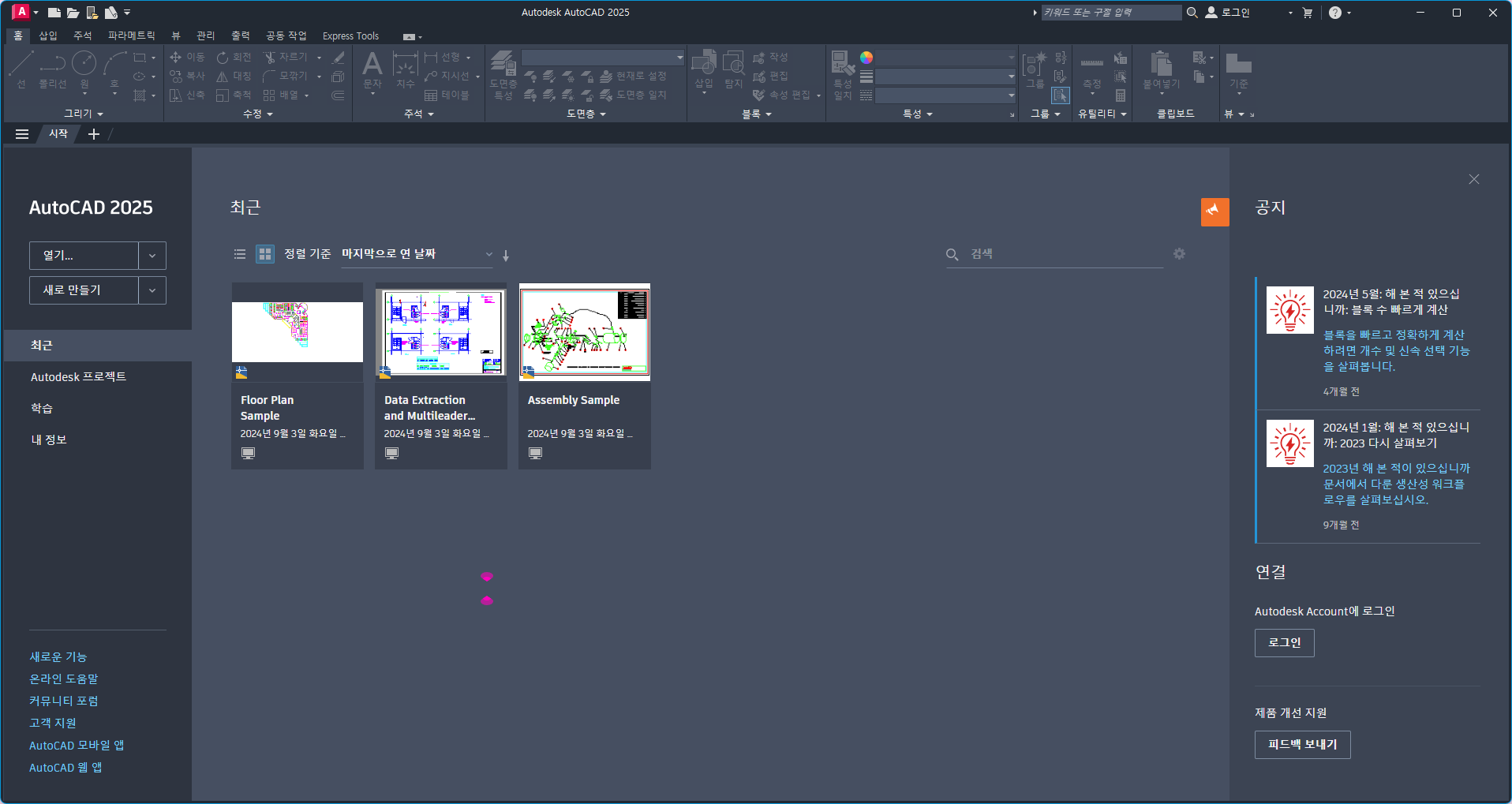The width and height of the screenshot is (1512, 804).
Task: Expand the 도면층 panel flyout
Action: [x=586, y=114]
